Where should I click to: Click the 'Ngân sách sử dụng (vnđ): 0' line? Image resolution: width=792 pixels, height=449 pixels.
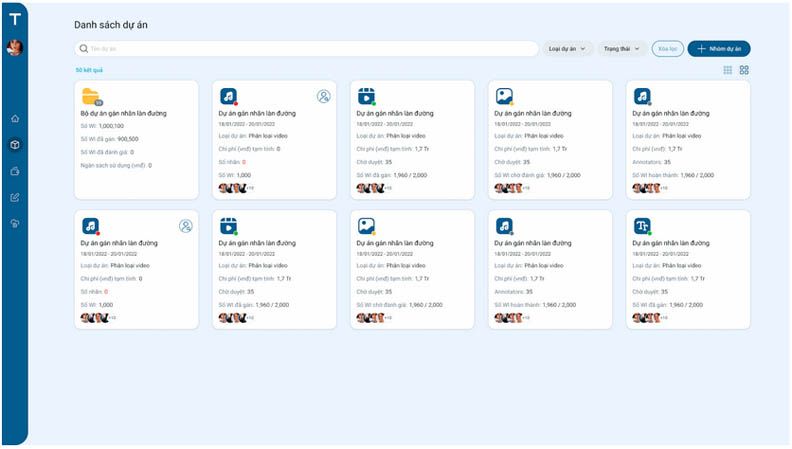116,166
